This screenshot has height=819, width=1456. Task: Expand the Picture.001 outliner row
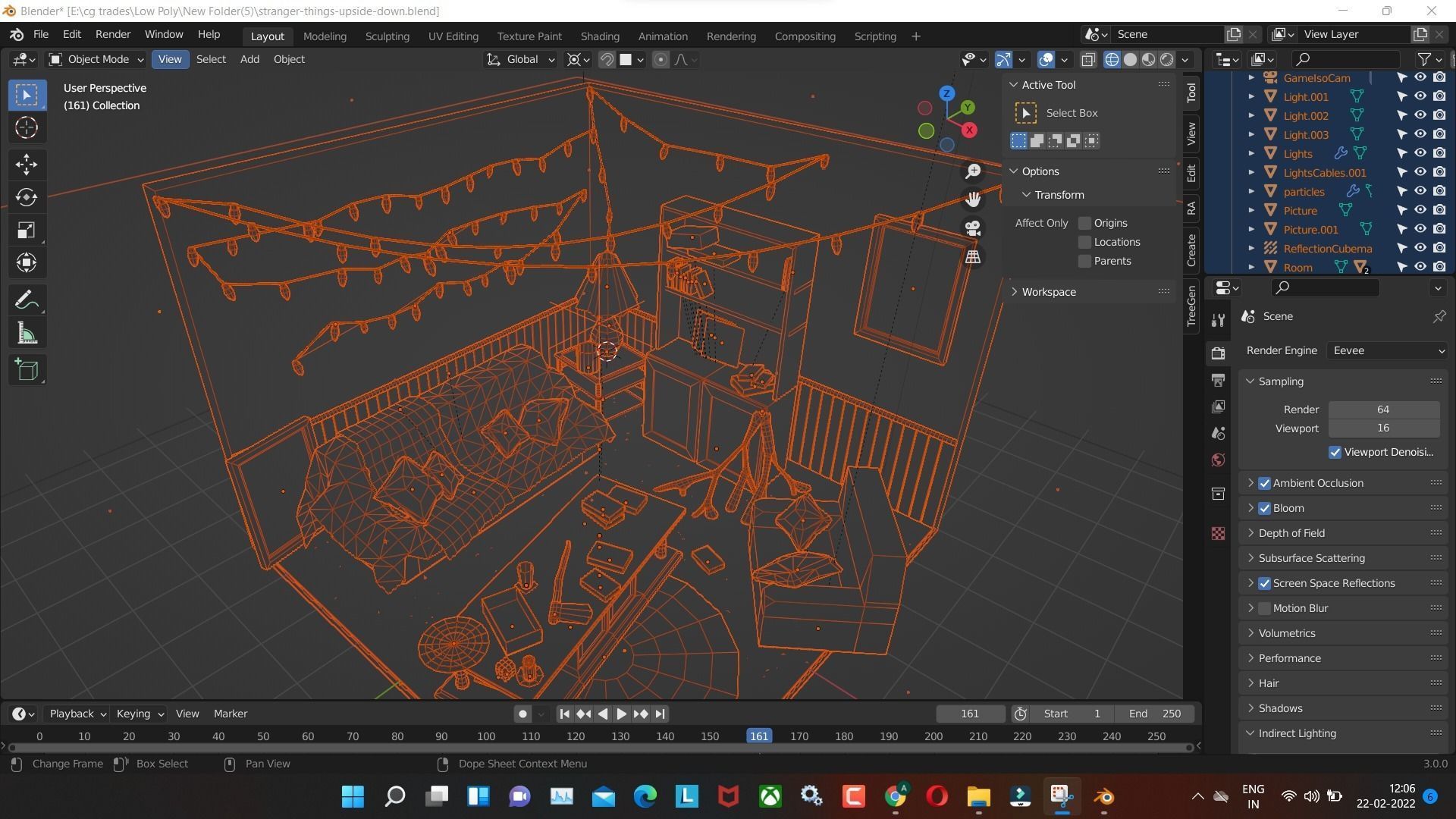coord(1251,229)
